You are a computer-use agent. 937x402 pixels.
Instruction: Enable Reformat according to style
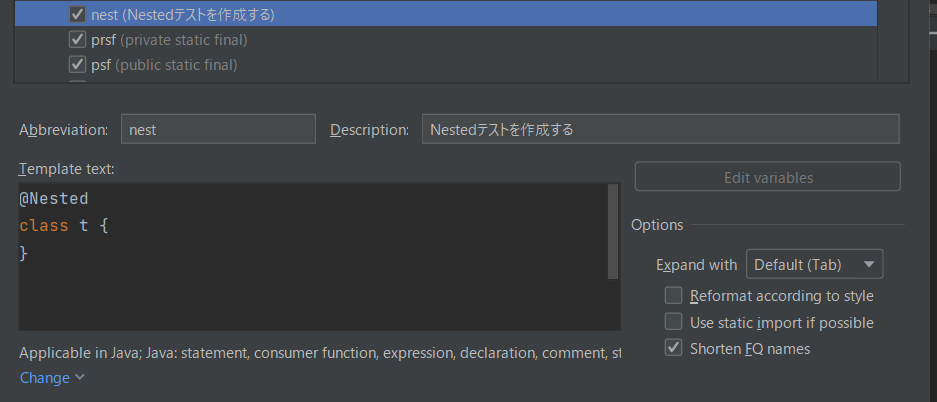(673, 296)
